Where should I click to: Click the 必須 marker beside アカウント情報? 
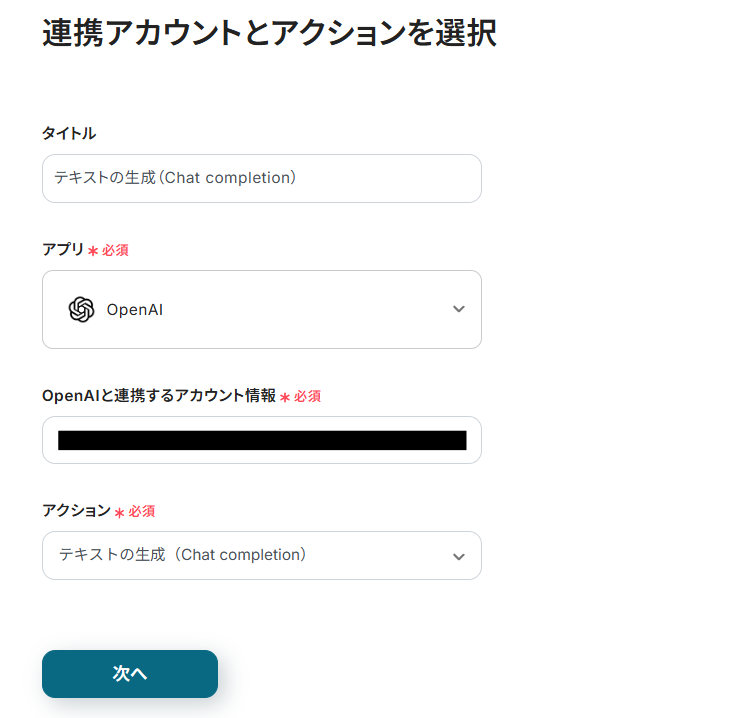[307, 396]
